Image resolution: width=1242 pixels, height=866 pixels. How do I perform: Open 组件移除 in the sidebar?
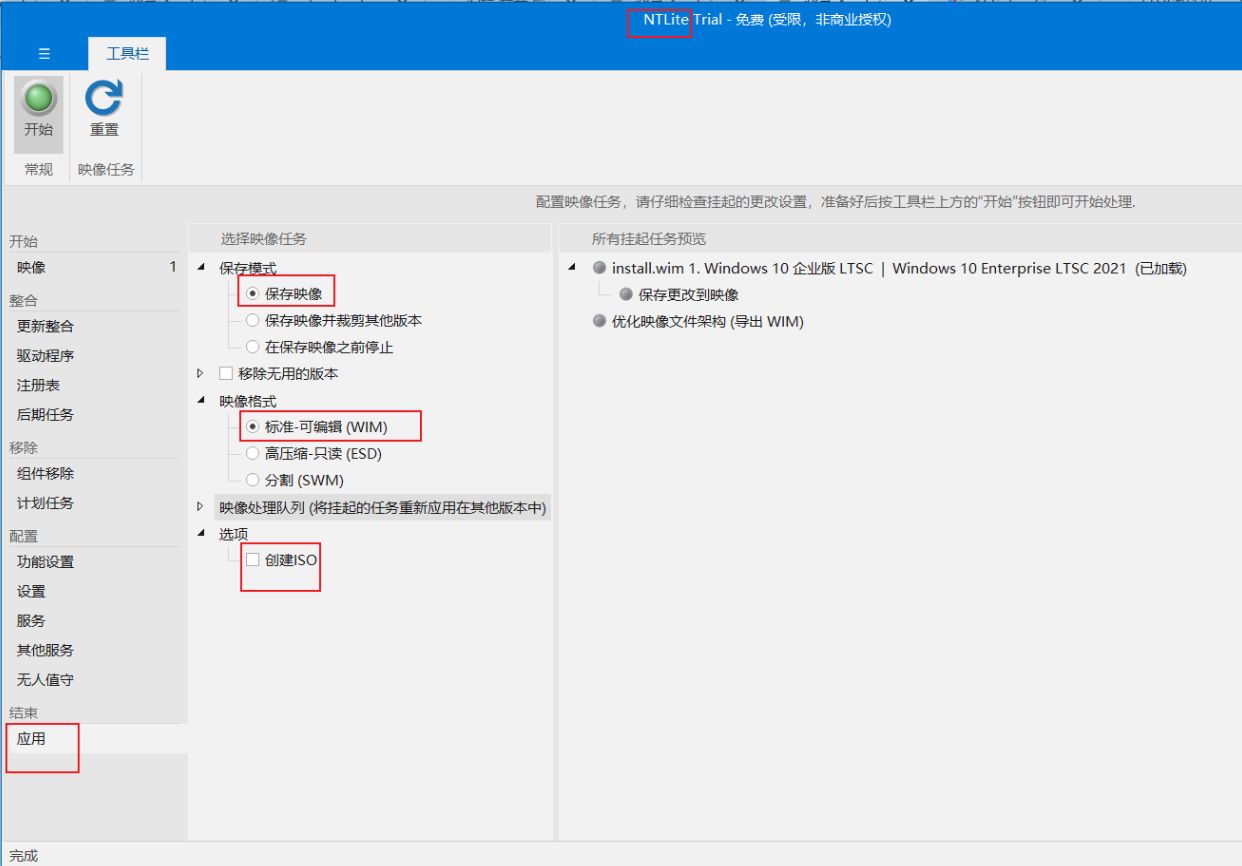pyautogui.click(x=45, y=474)
